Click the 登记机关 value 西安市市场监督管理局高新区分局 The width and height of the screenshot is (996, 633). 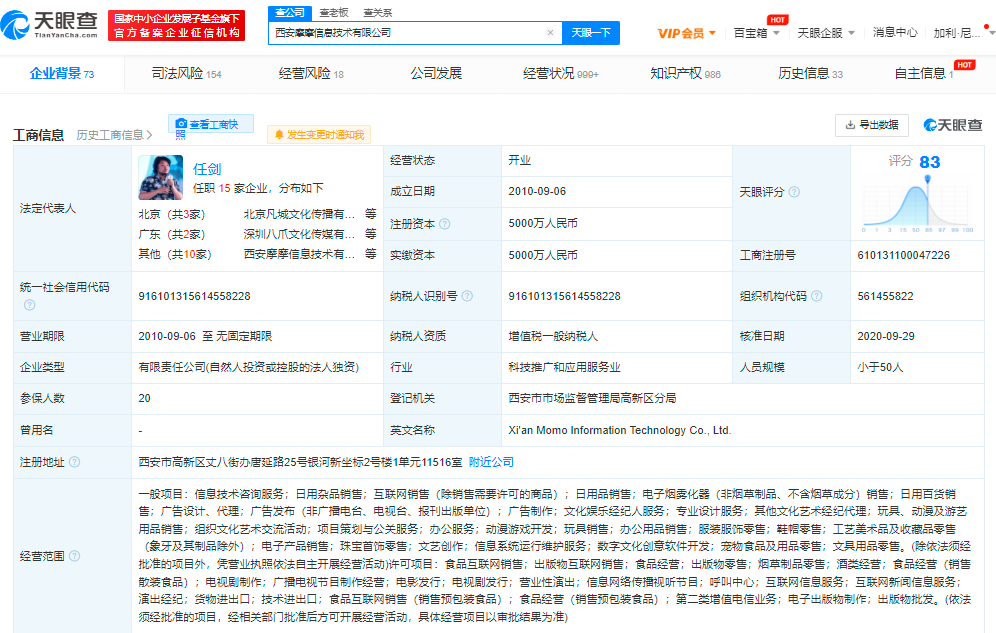(x=592, y=398)
